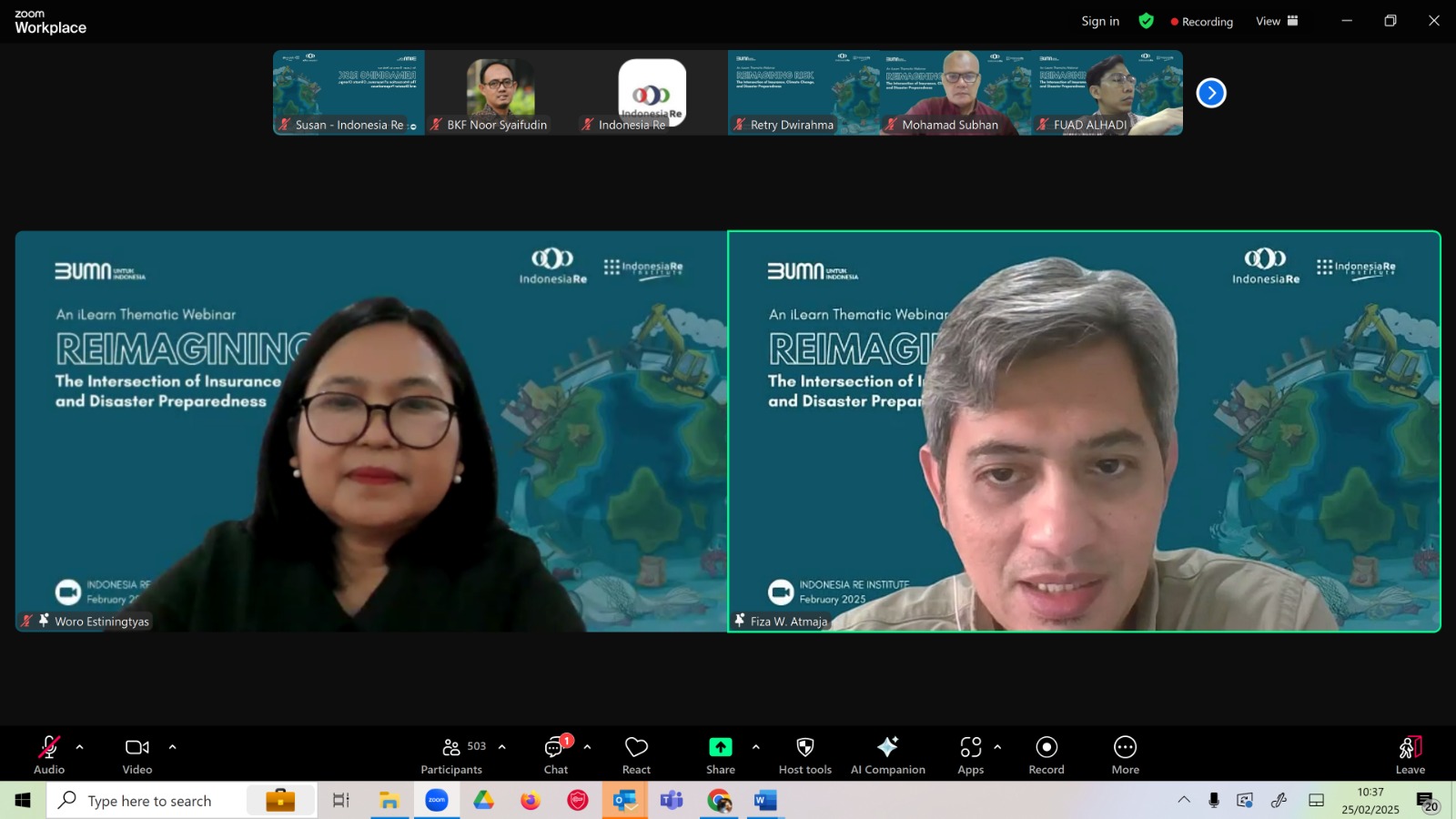Launch AI Companion sparkle icon

[887, 747]
